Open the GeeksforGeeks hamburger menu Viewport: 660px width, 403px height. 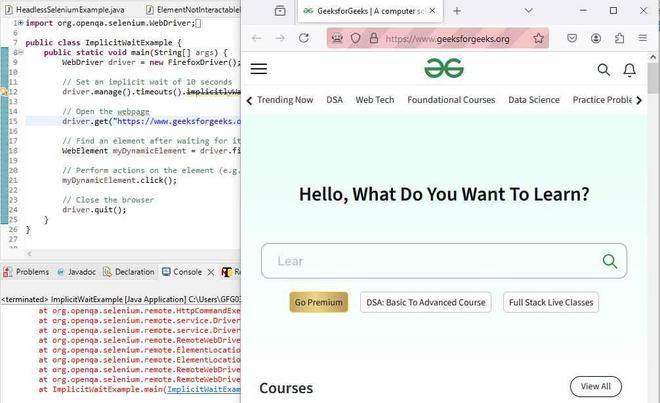click(258, 69)
